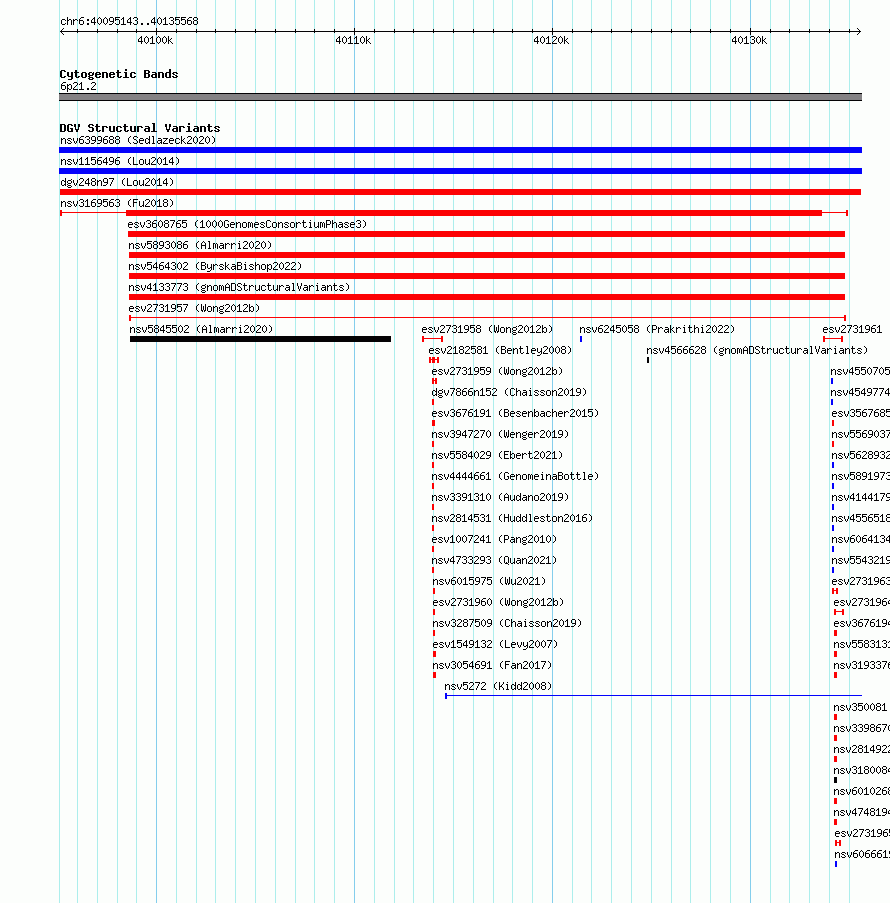The width and height of the screenshot is (890, 903).
Task: Click the blue bar for nsv6399688
Action: click(460, 150)
